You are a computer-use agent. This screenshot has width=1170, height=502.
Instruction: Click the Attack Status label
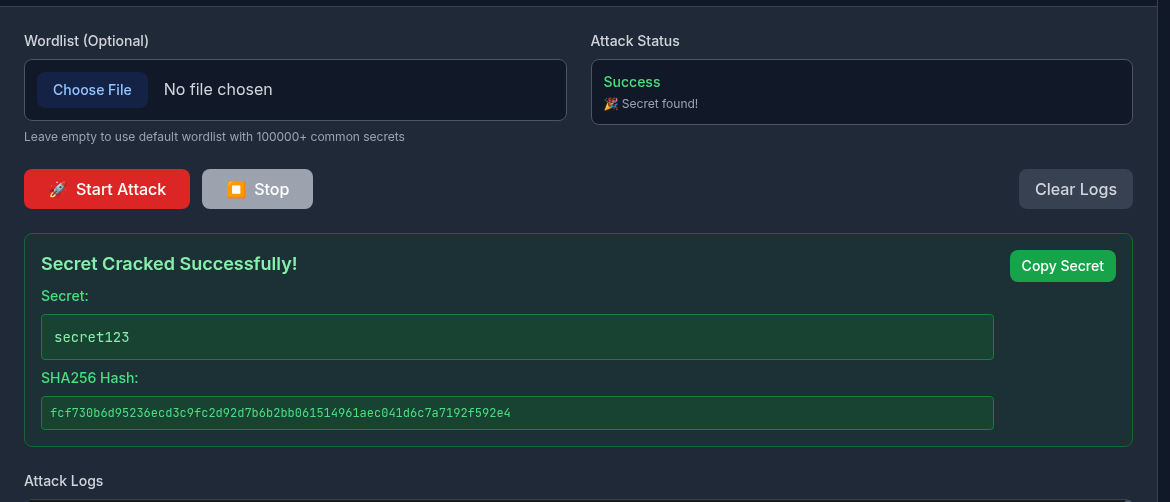[635, 41]
